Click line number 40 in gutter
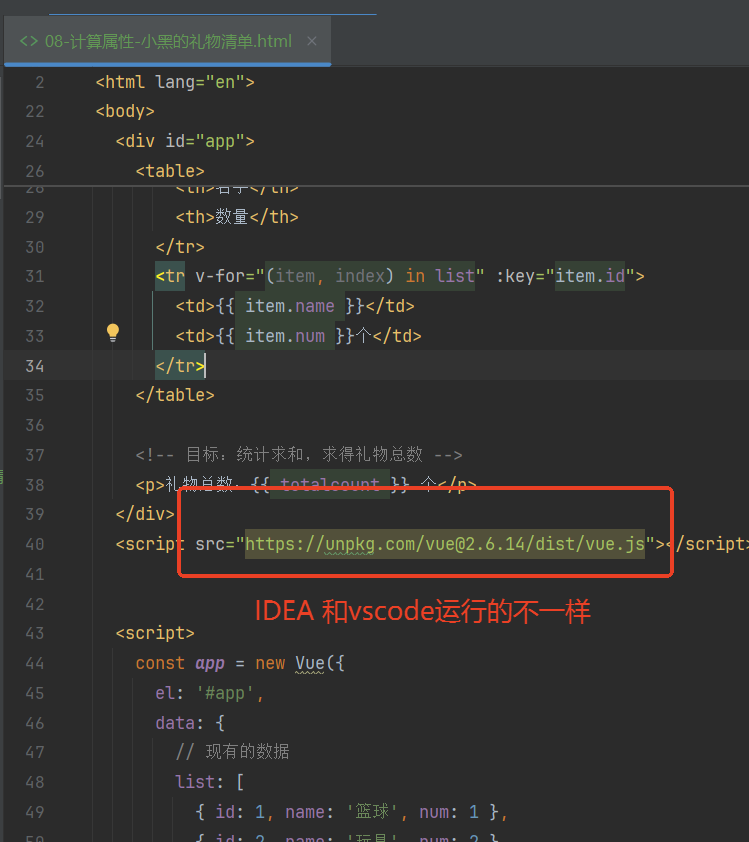 (34, 545)
